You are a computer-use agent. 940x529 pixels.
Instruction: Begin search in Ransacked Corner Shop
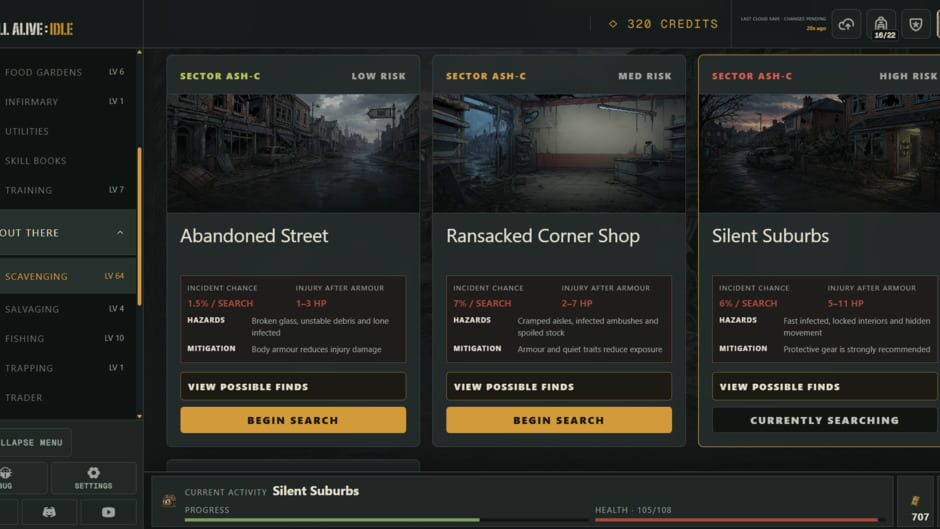(559, 420)
